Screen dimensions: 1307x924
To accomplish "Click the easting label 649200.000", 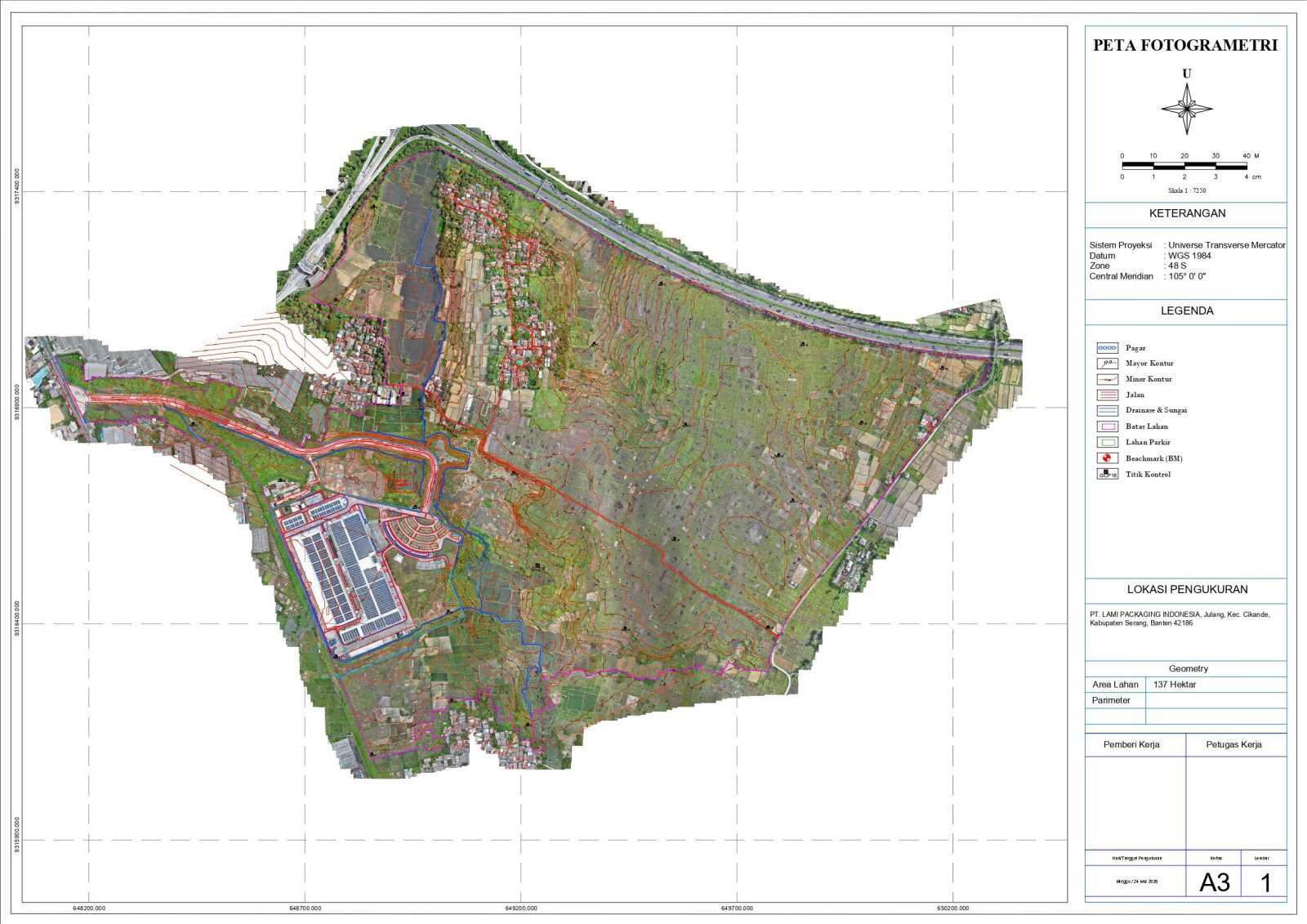I will [521, 908].
